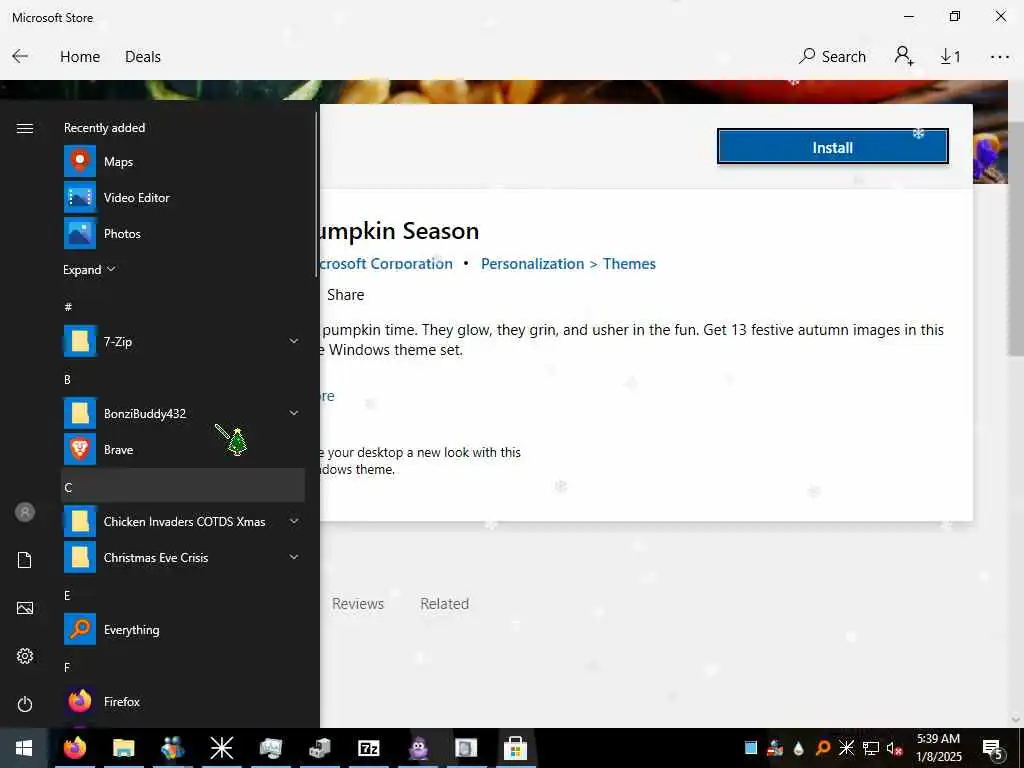Launch Firefox from Start menu list
Screen dimensions: 1024x768
point(183,701)
